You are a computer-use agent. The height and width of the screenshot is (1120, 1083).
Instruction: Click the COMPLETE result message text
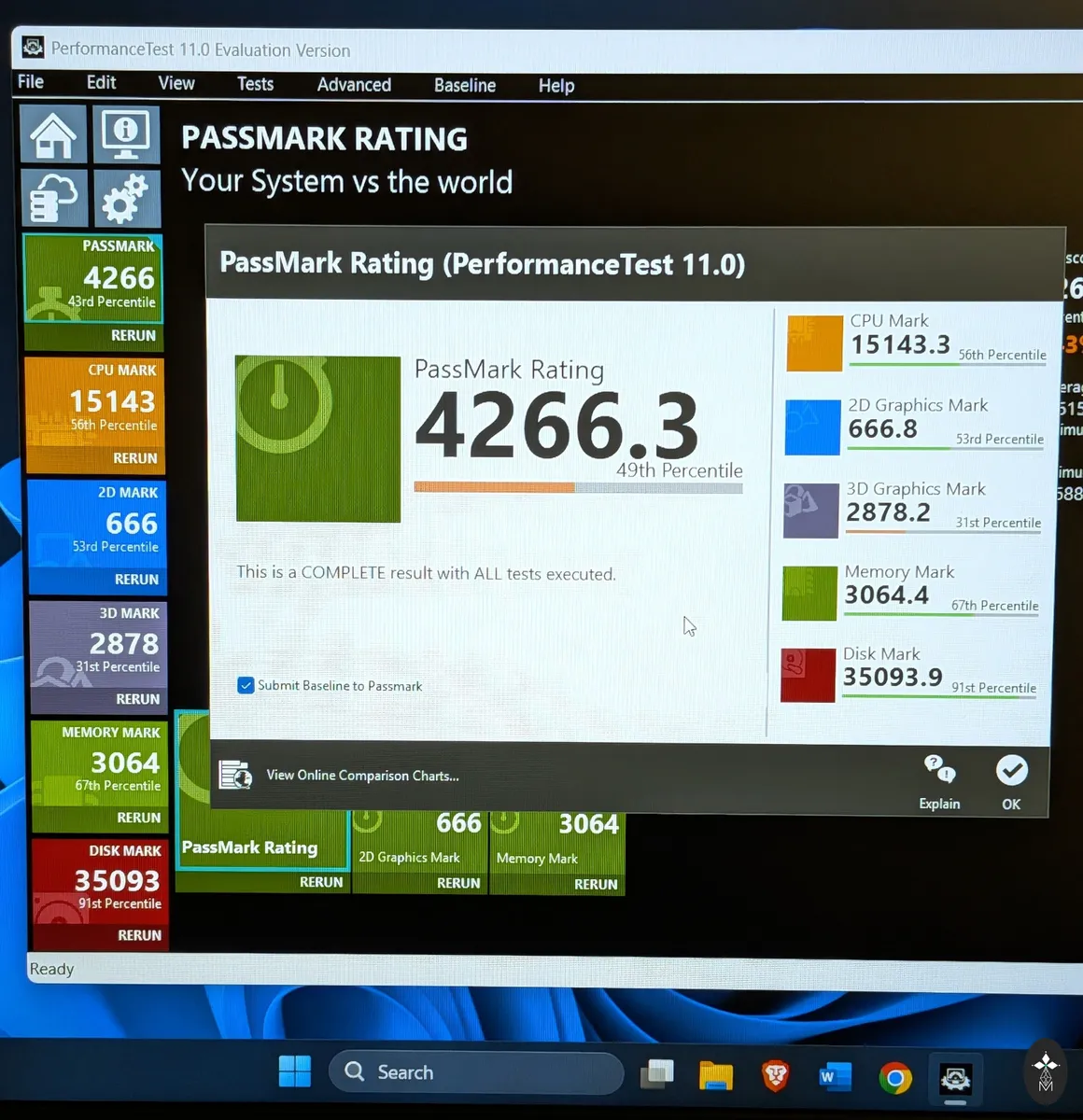pos(426,573)
